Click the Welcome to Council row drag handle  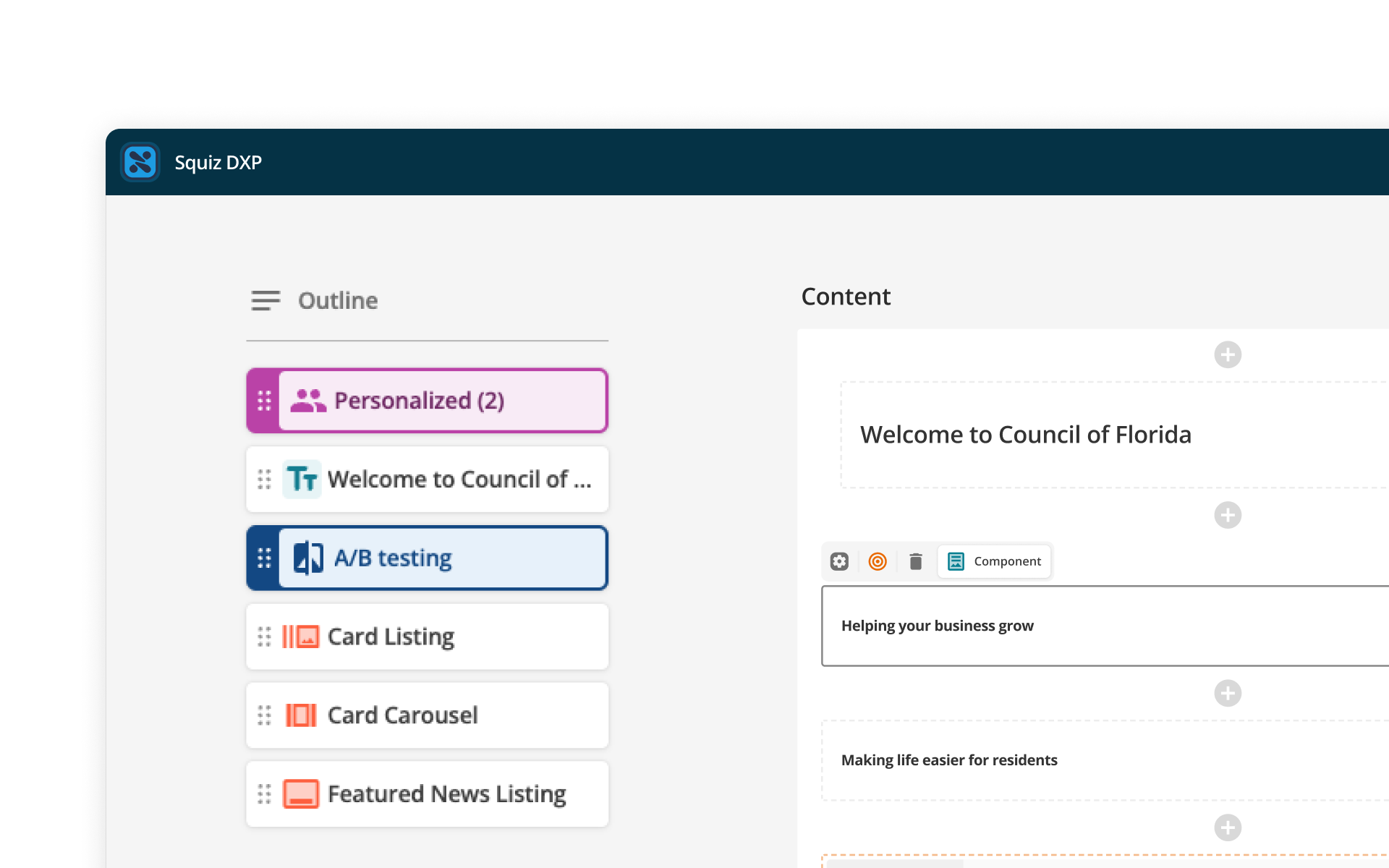pos(264,479)
